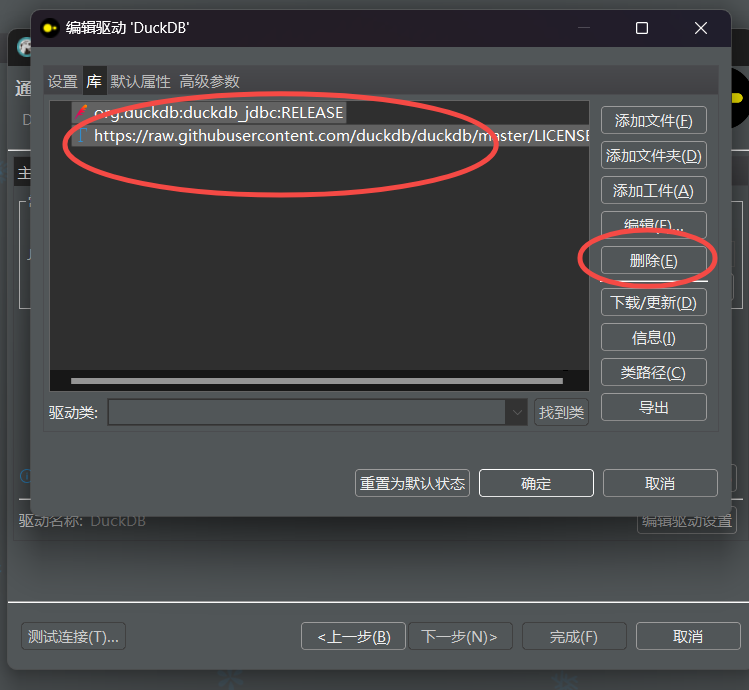Click the 编辑(E)... button
The height and width of the screenshot is (690, 749).
click(653, 225)
